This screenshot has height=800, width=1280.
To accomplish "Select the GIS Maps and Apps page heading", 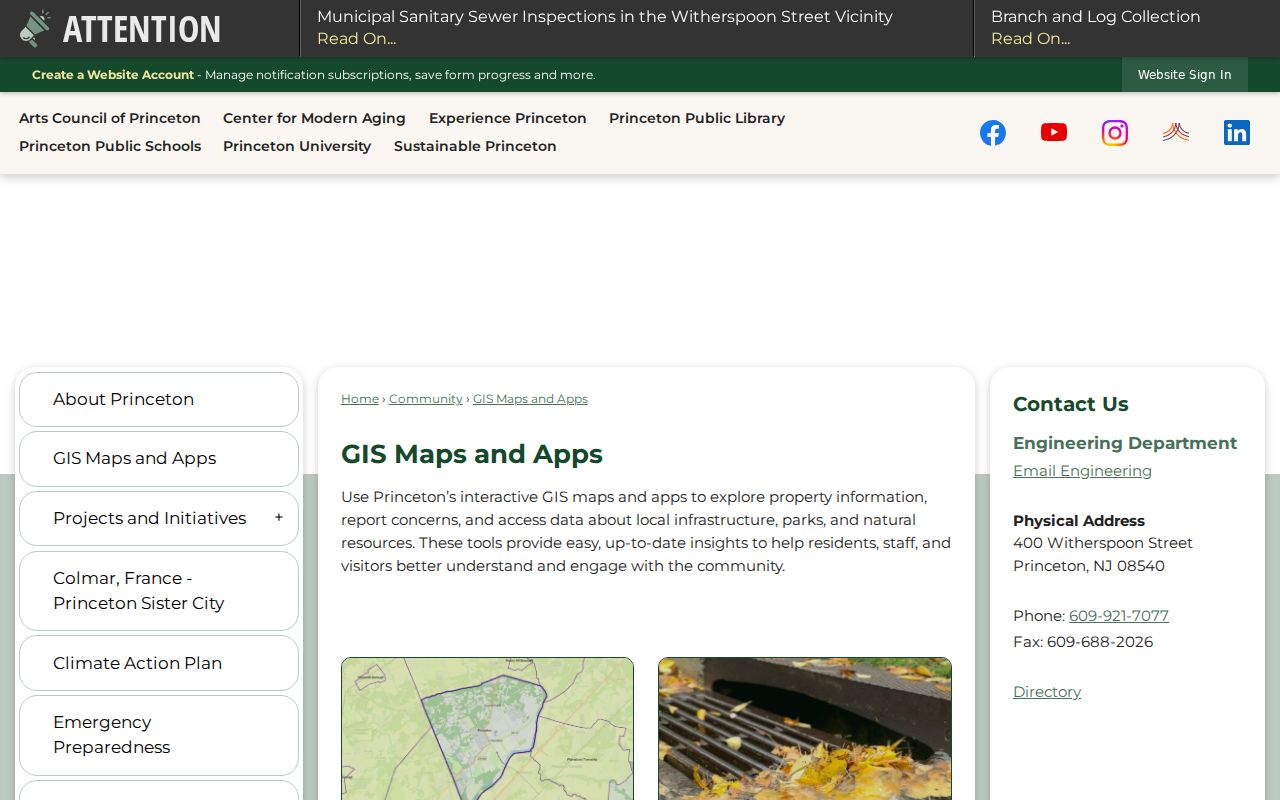I will (472, 454).
